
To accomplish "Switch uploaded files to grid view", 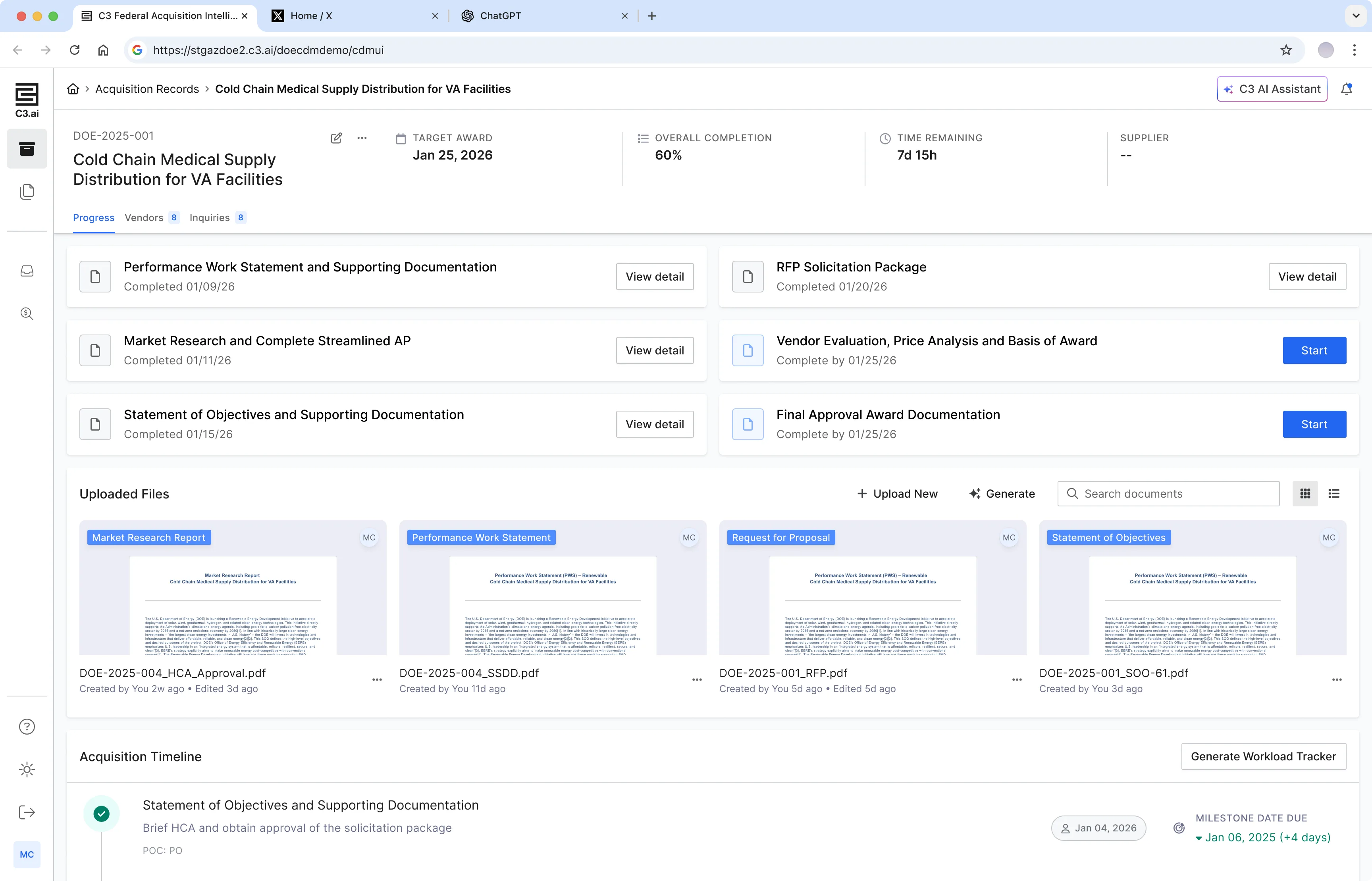I will 1305,494.
